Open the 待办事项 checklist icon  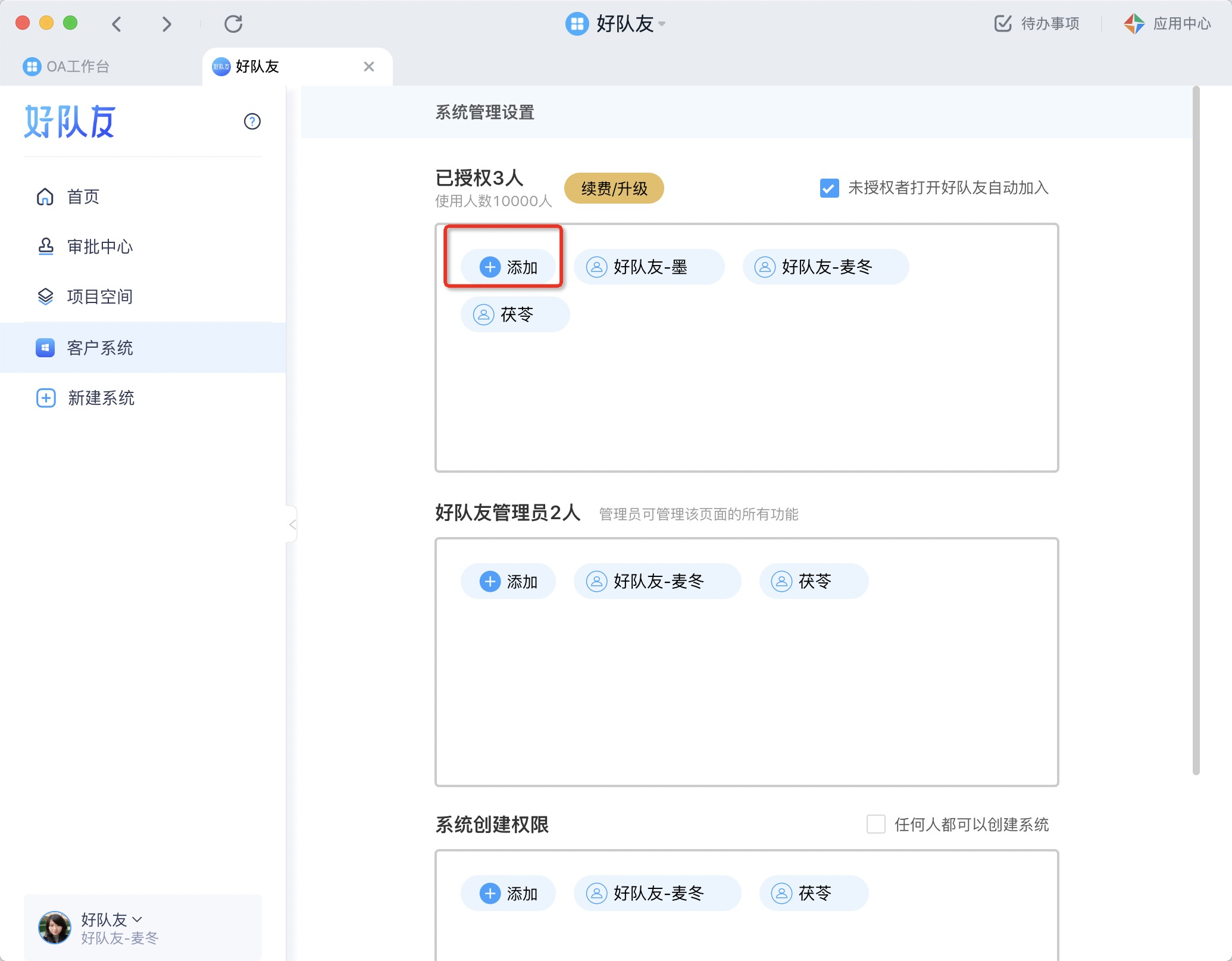tap(1003, 24)
